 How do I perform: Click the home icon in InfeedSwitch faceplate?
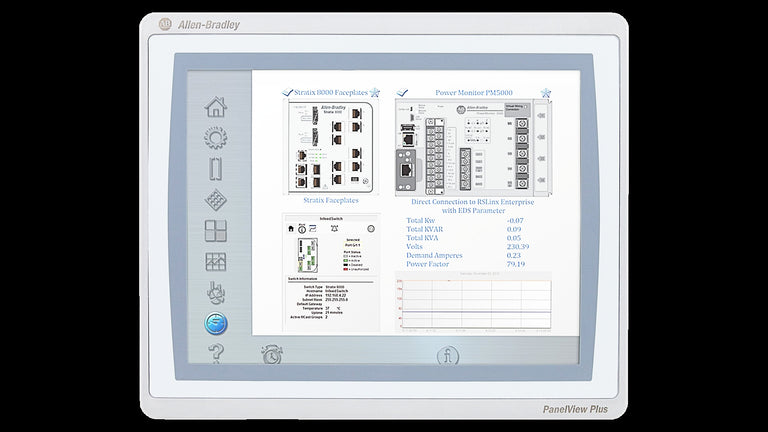(x=291, y=229)
